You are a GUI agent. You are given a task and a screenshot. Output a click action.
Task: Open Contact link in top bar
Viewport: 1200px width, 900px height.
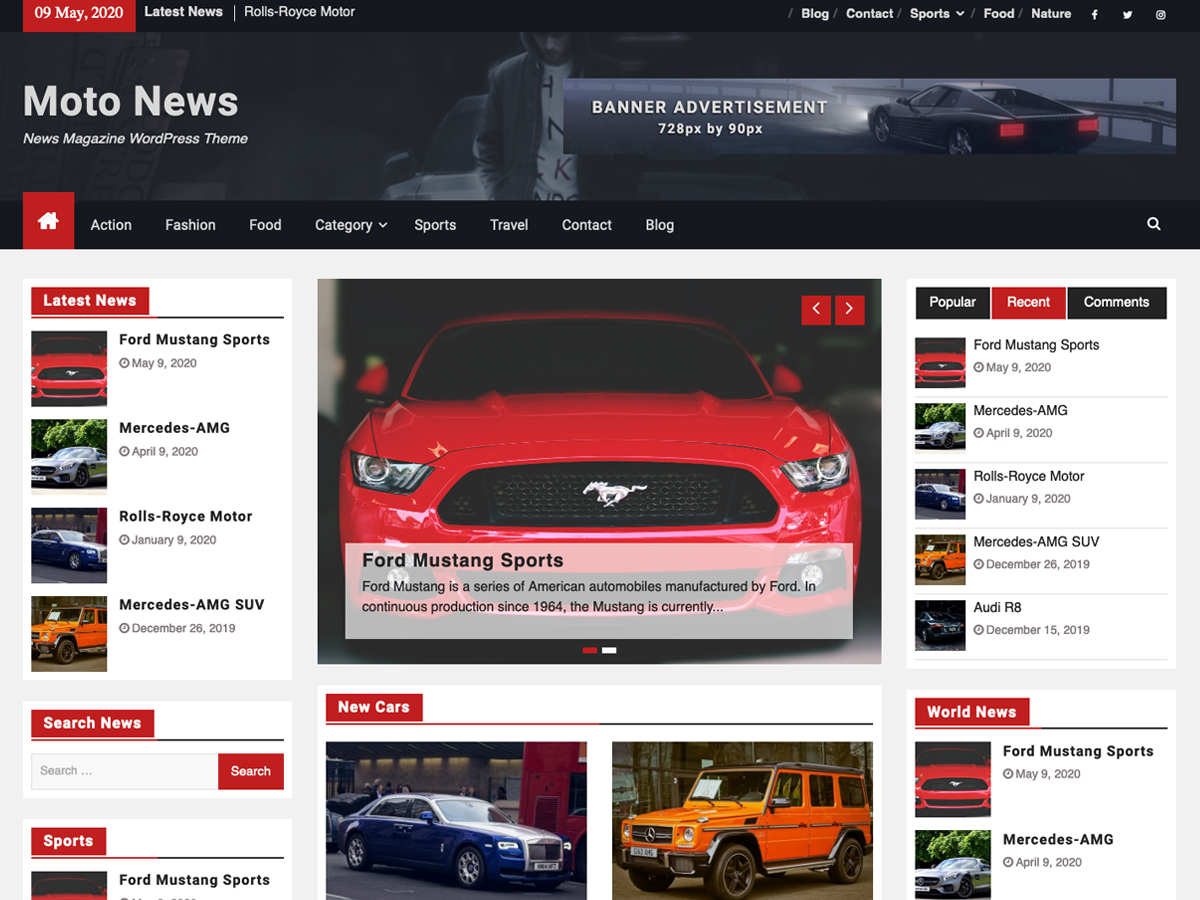tap(869, 14)
